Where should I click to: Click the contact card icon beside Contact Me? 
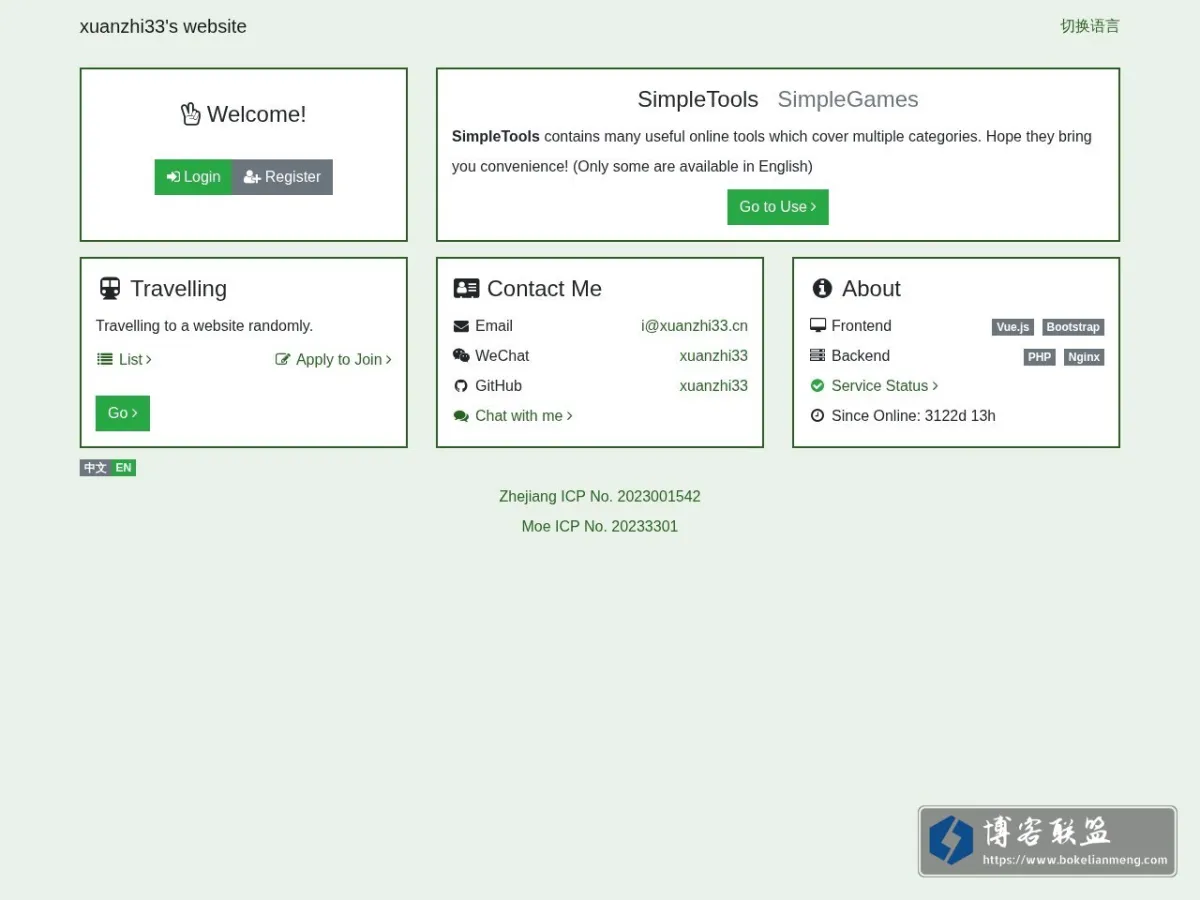point(466,289)
